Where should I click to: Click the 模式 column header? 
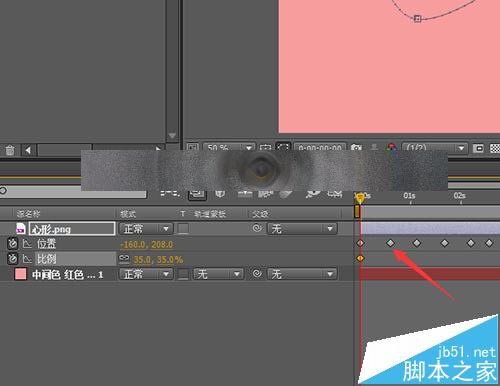pyautogui.click(x=128, y=214)
